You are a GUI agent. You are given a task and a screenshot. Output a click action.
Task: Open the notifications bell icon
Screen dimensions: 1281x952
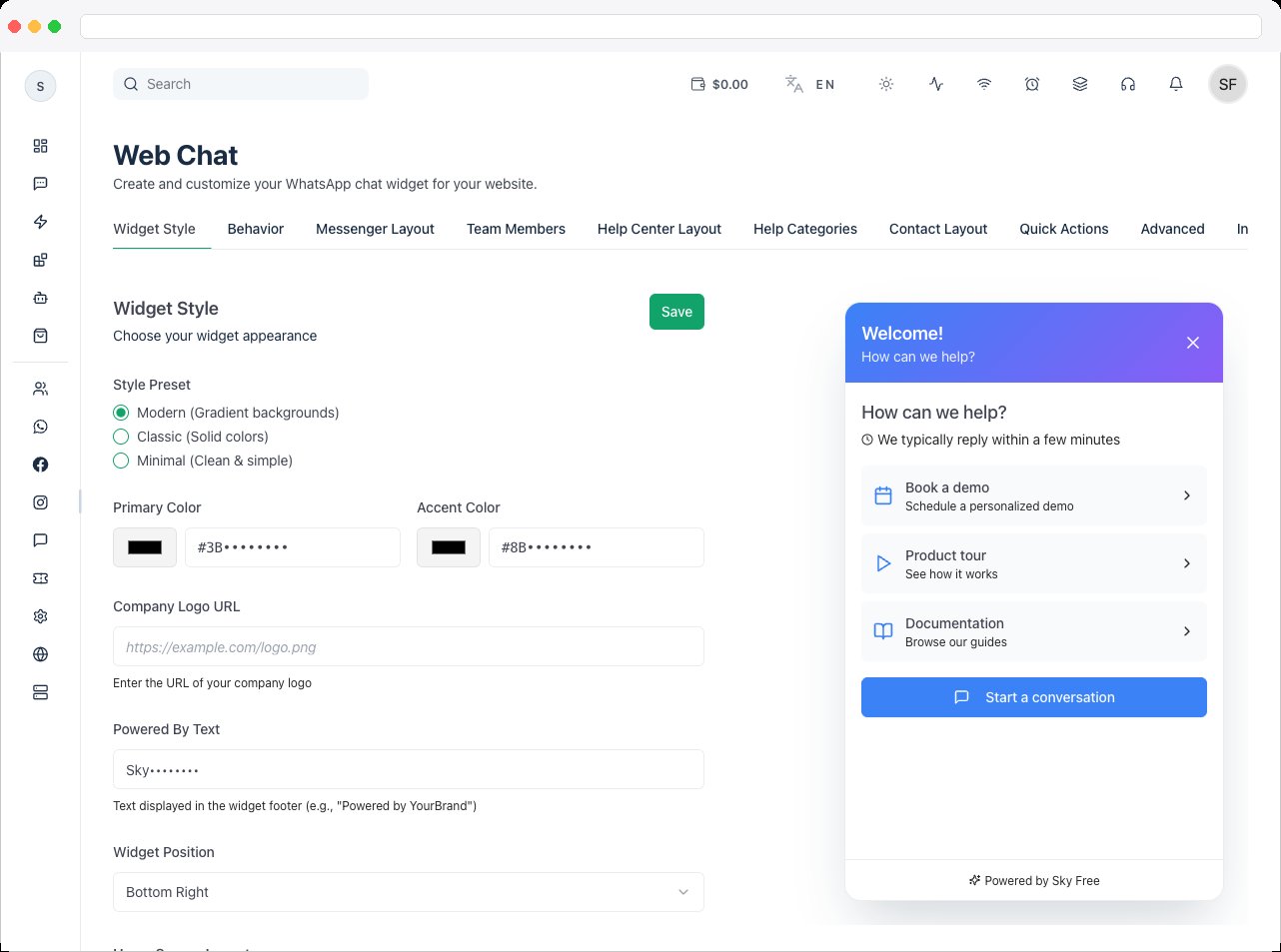1176,84
